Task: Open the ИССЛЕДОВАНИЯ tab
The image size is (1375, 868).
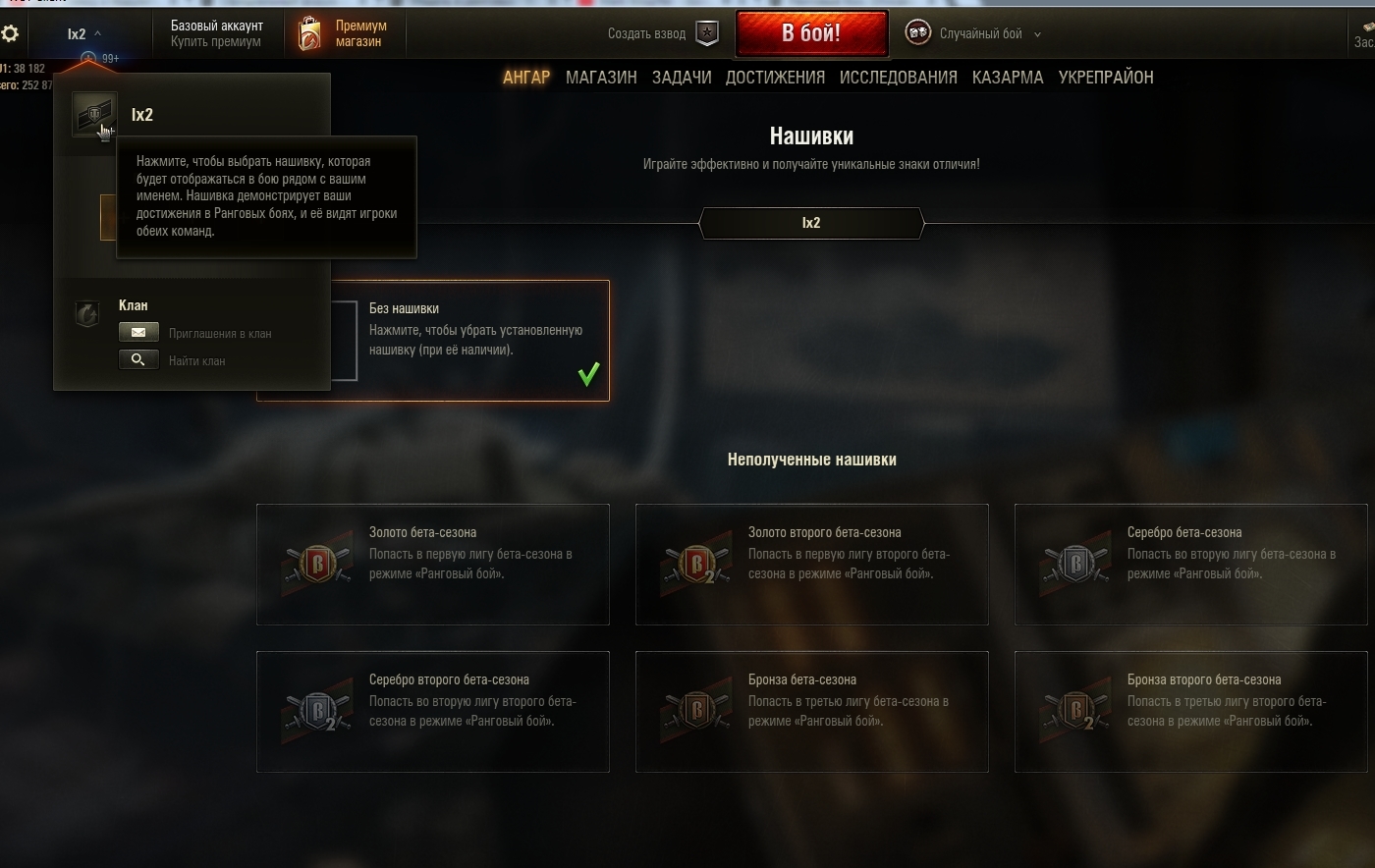Action: point(899,77)
